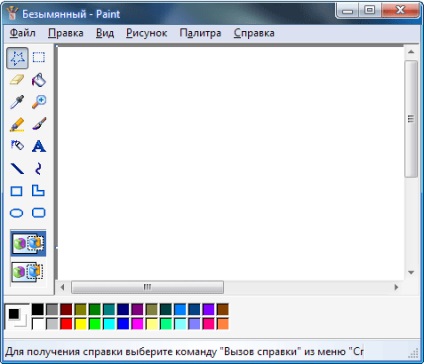This screenshot has height=364, width=424.
Task: Choose the Curve tool
Action: [39, 169]
